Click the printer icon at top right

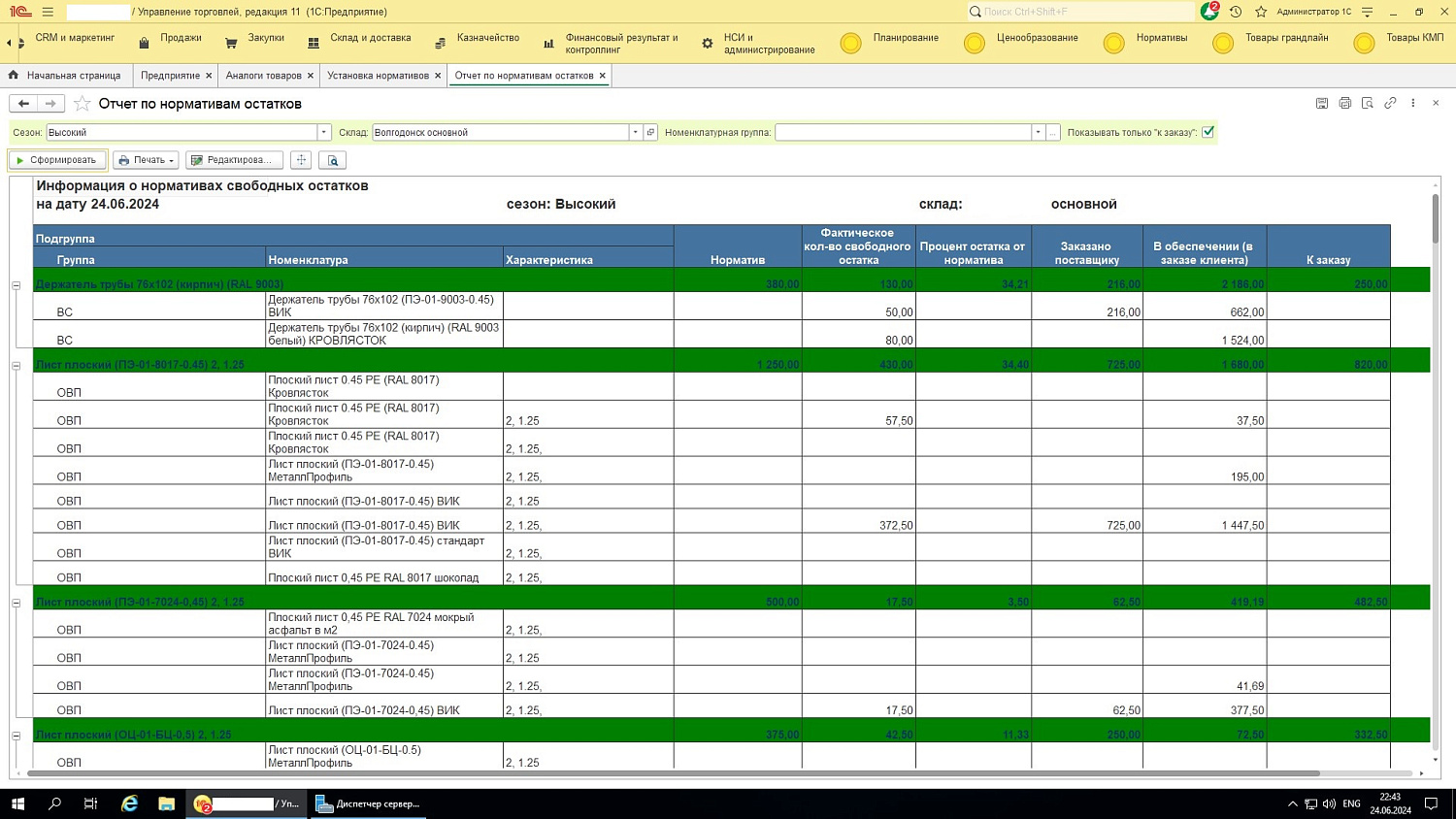tap(1344, 103)
